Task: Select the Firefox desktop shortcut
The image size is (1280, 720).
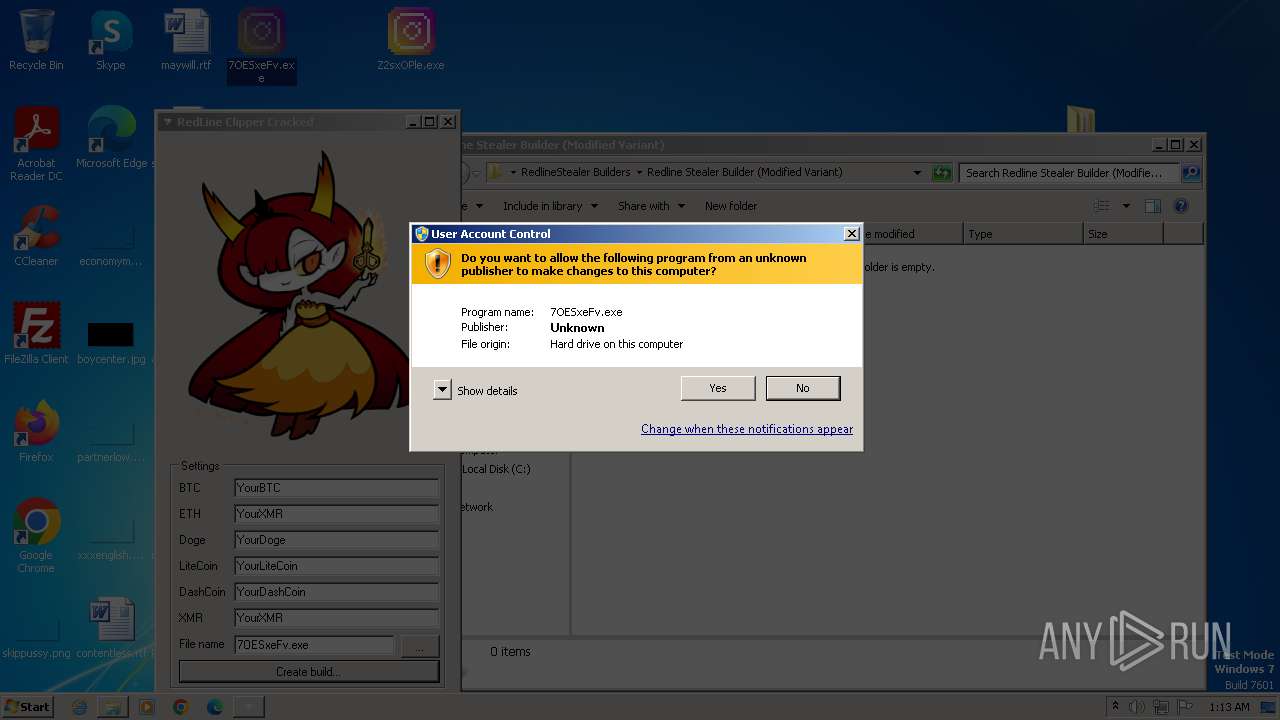Action: pos(36,432)
